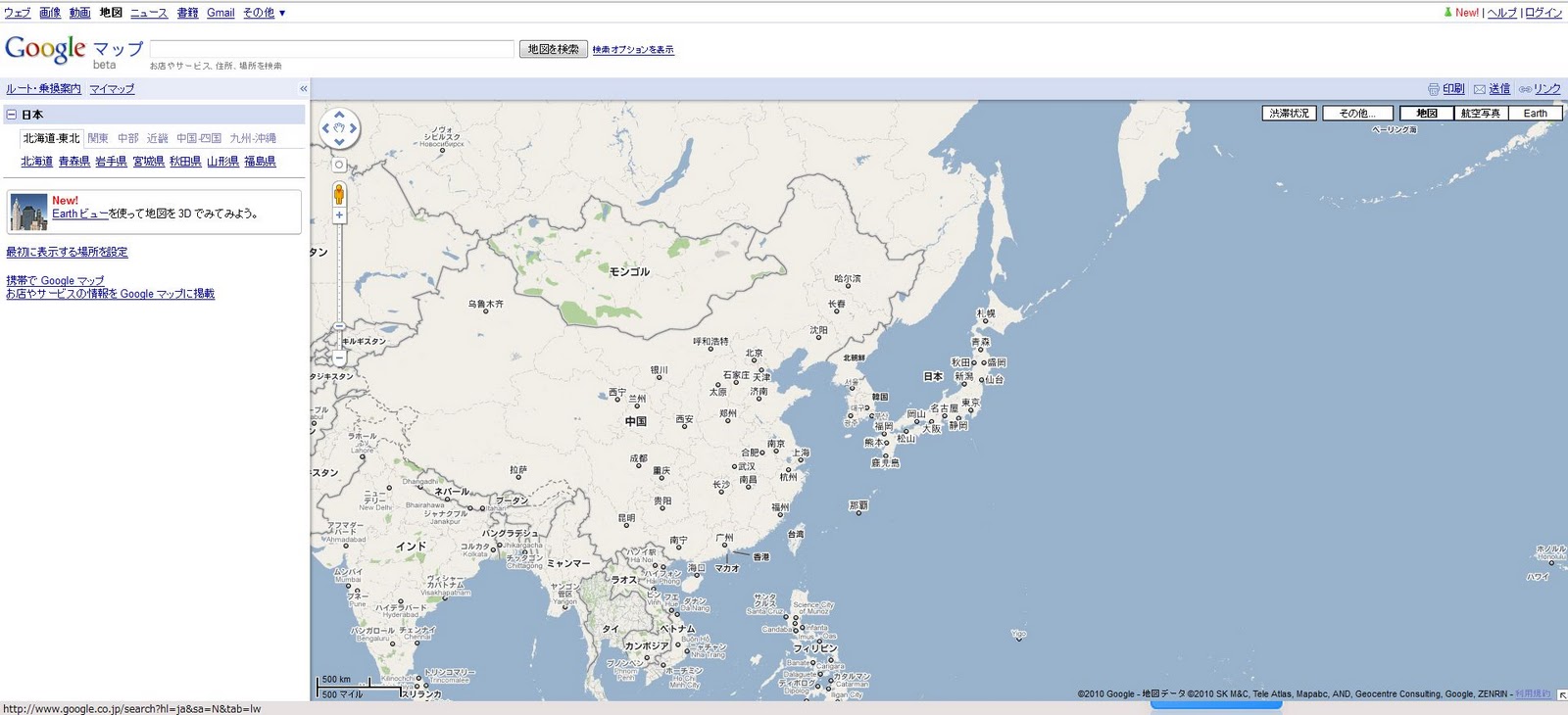Screen dimensions: 1568x715
Task: Click the 岩手県 prefecture link
Action: (111, 162)
